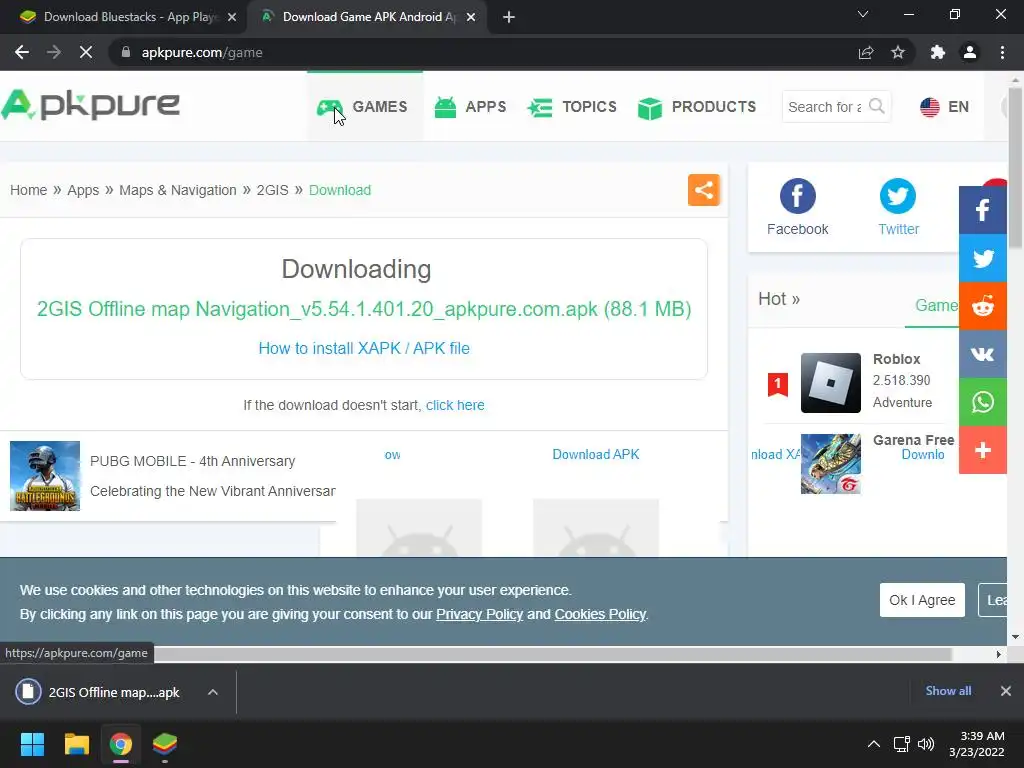
Task: Click the APKPure logo
Action: 90,105
